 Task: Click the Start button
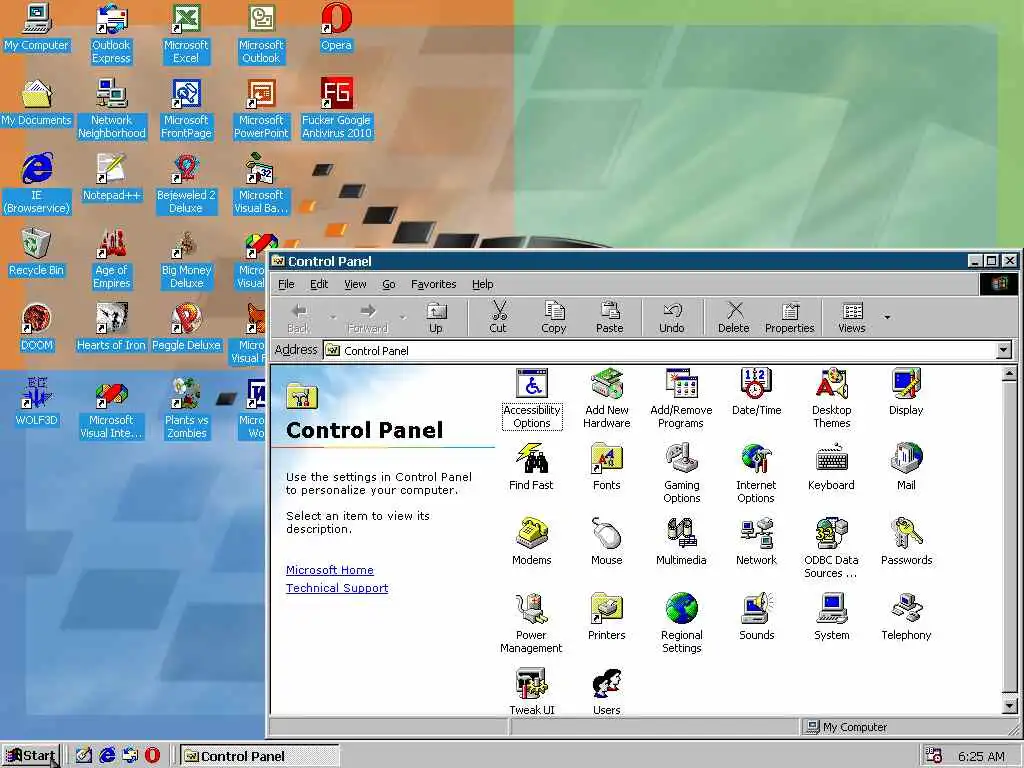pos(31,756)
